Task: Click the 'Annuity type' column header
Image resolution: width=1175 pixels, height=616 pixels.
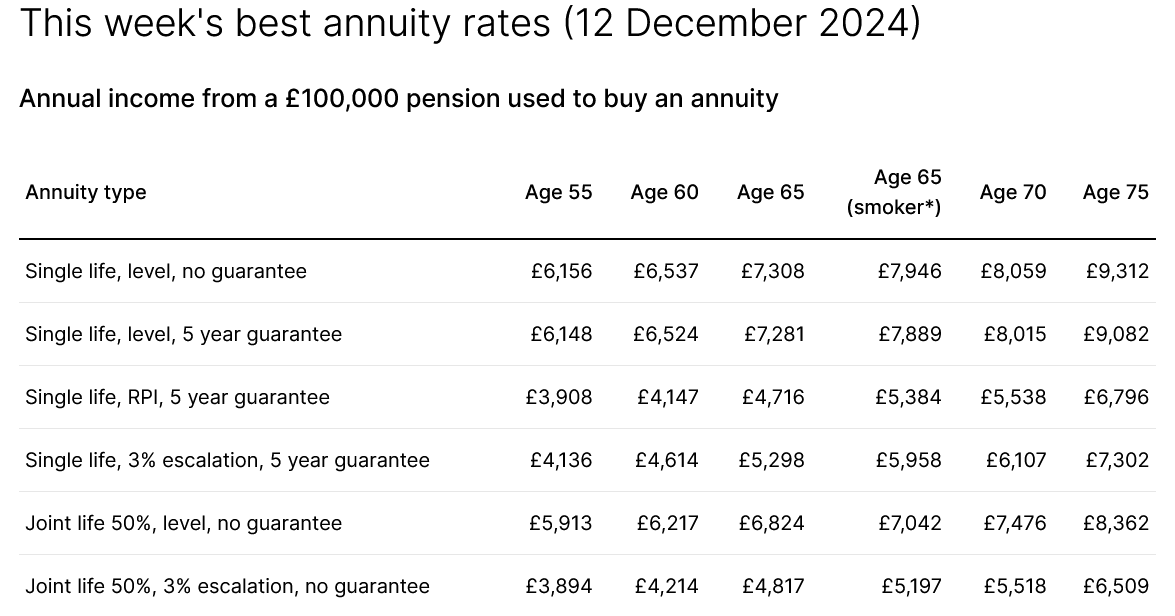Action: 86,192
